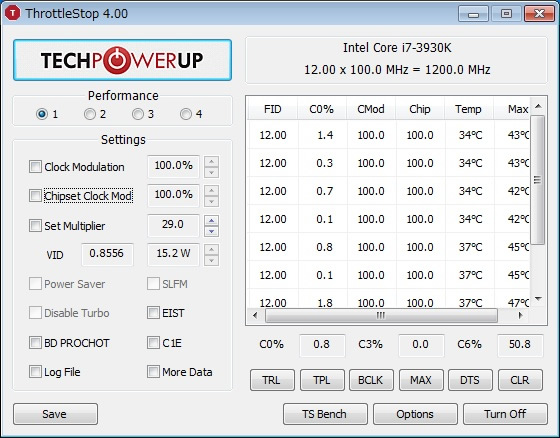The width and height of the screenshot is (560, 438).
Task: Click the C0% cell showing 1.4
Action: point(322,135)
